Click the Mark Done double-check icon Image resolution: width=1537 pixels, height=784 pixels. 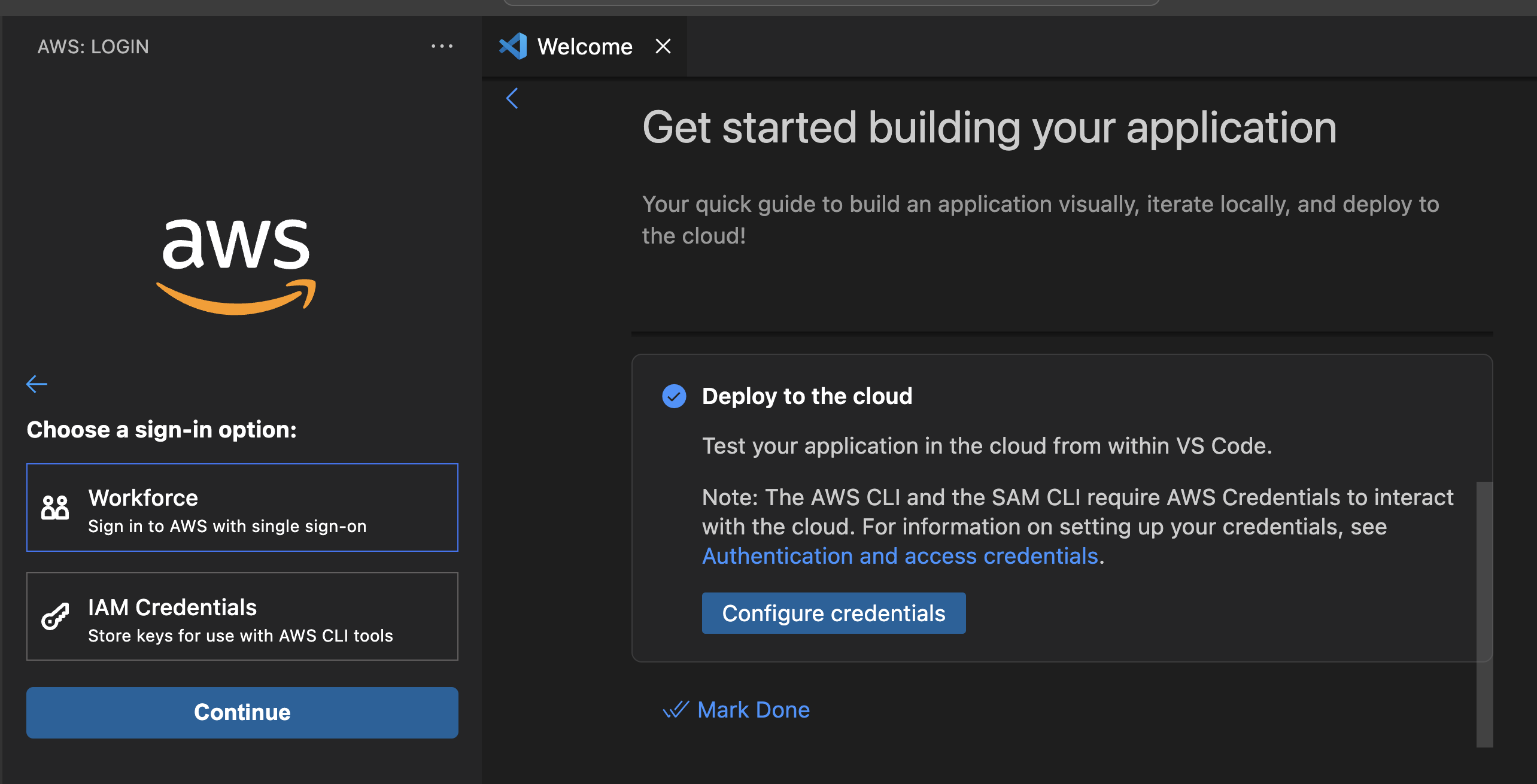[676, 710]
